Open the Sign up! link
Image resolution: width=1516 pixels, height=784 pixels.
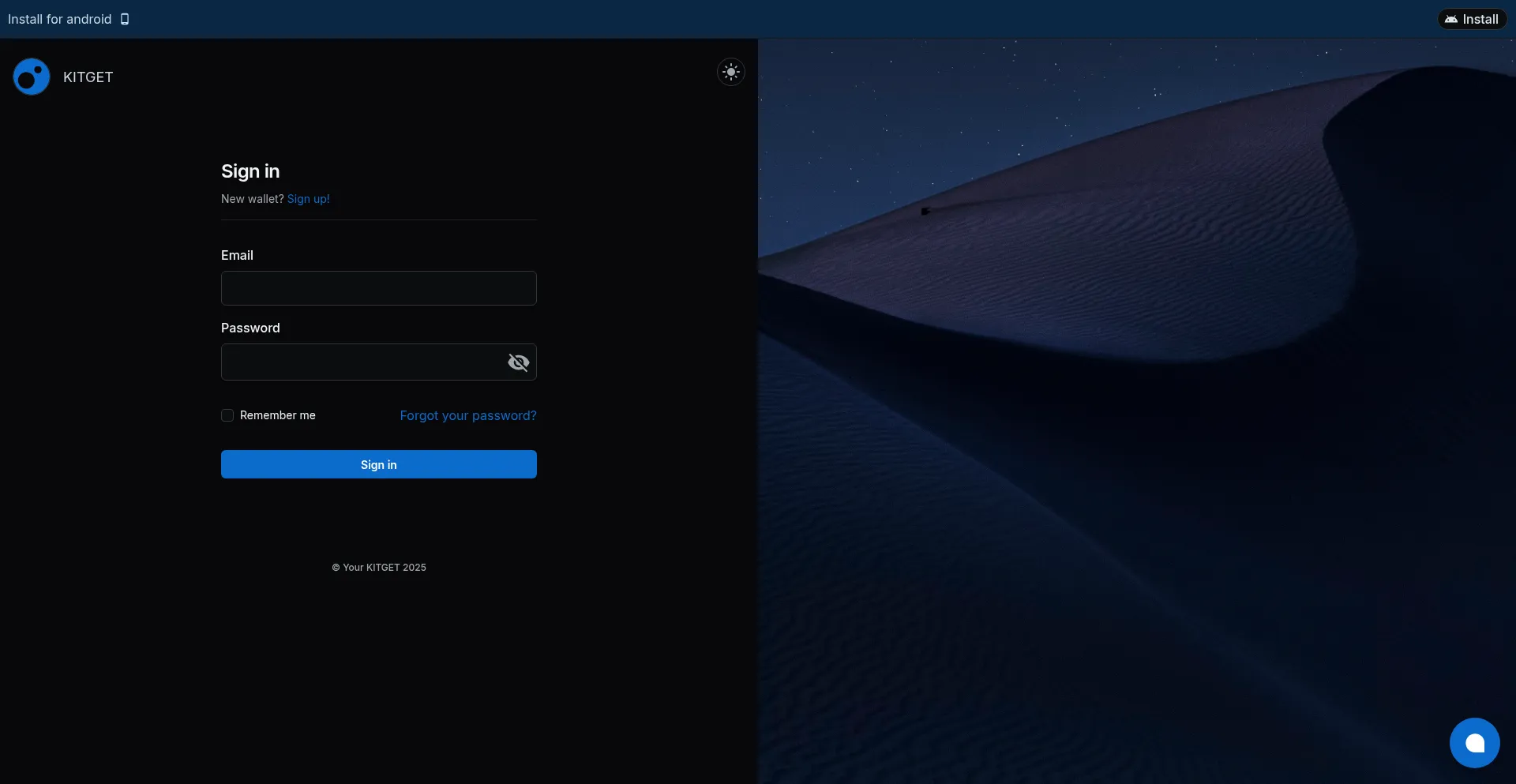(x=308, y=199)
